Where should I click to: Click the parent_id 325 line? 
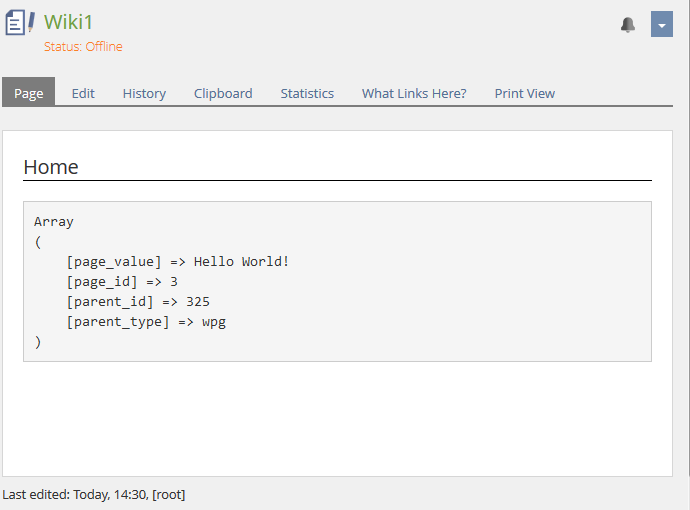pos(137,302)
